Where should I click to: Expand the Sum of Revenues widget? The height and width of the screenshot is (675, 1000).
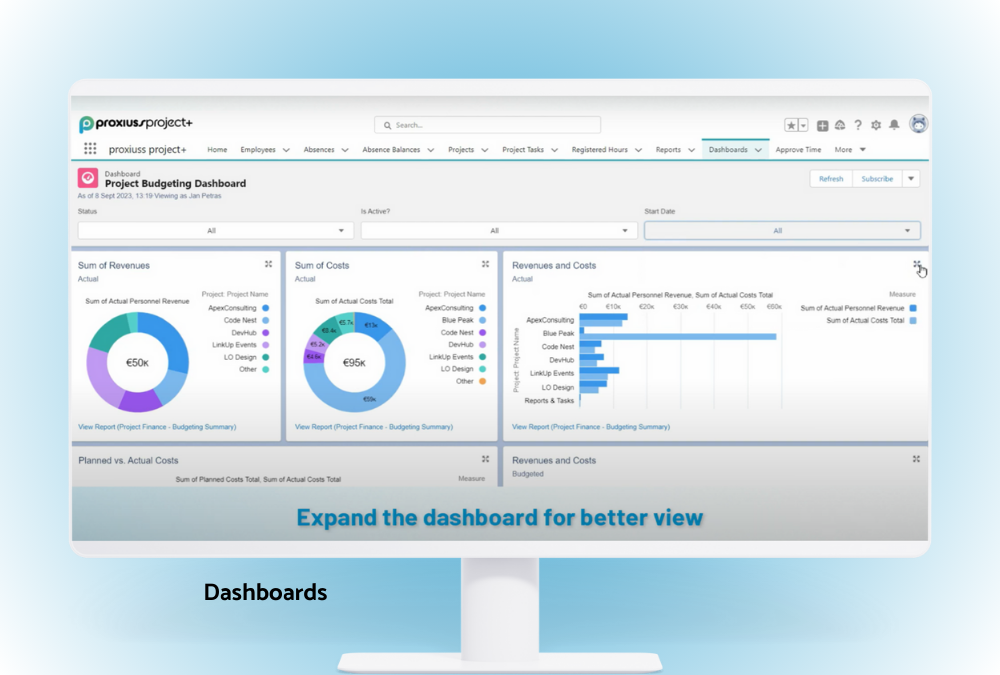point(268,264)
